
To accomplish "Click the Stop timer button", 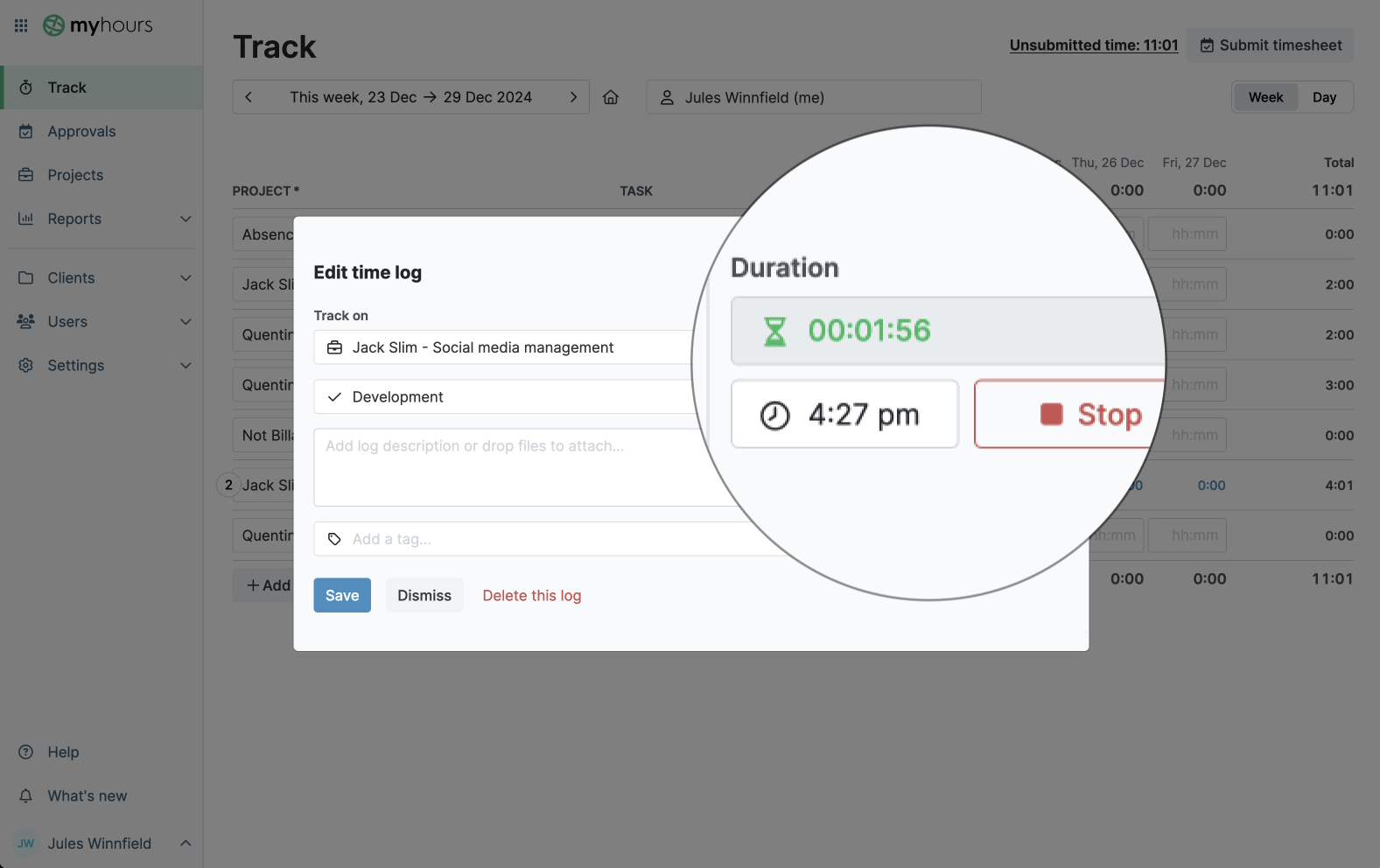I will pyautogui.click(x=1070, y=414).
